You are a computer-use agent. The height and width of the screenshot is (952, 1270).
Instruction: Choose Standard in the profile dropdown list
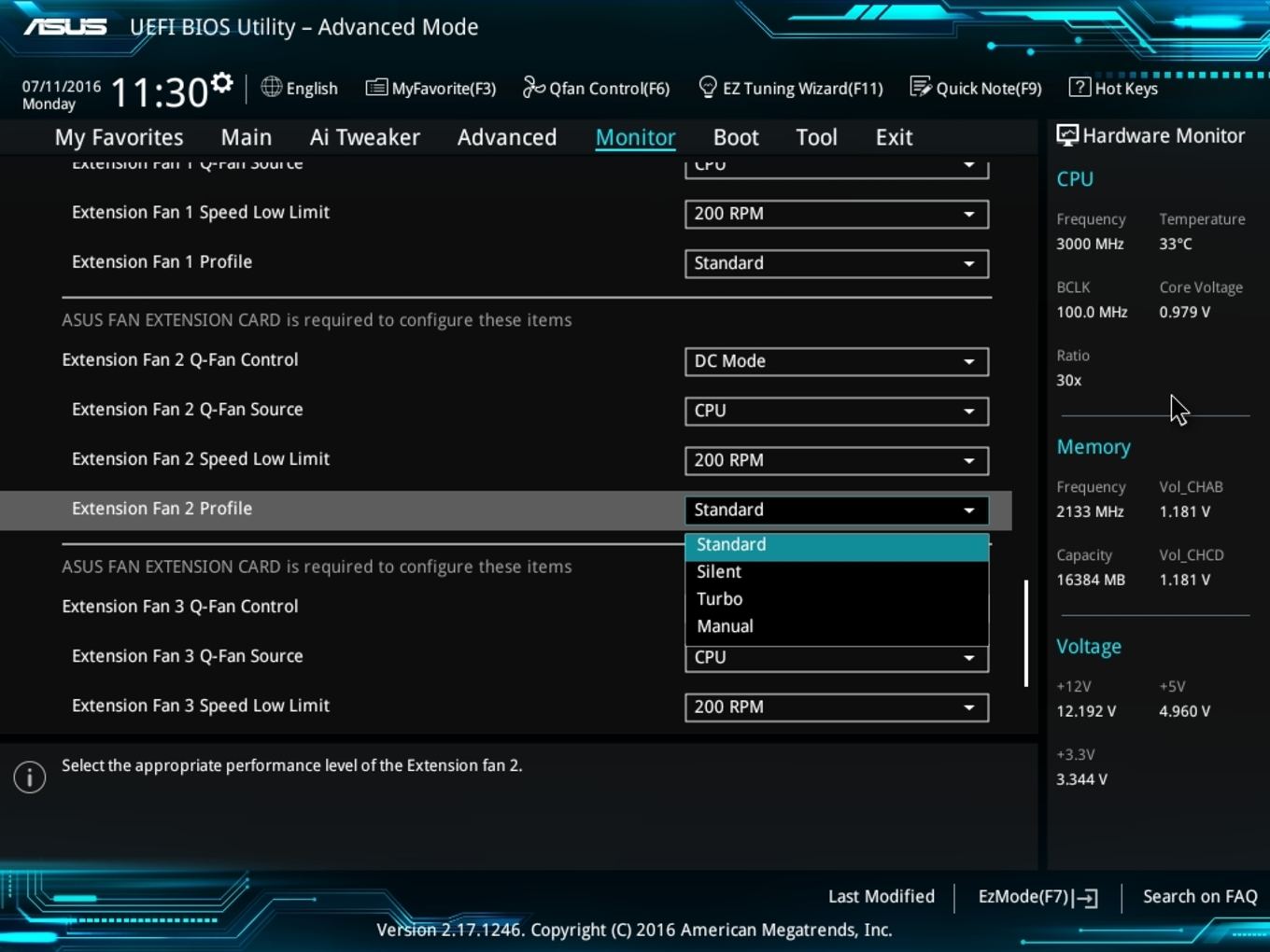tap(837, 545)
